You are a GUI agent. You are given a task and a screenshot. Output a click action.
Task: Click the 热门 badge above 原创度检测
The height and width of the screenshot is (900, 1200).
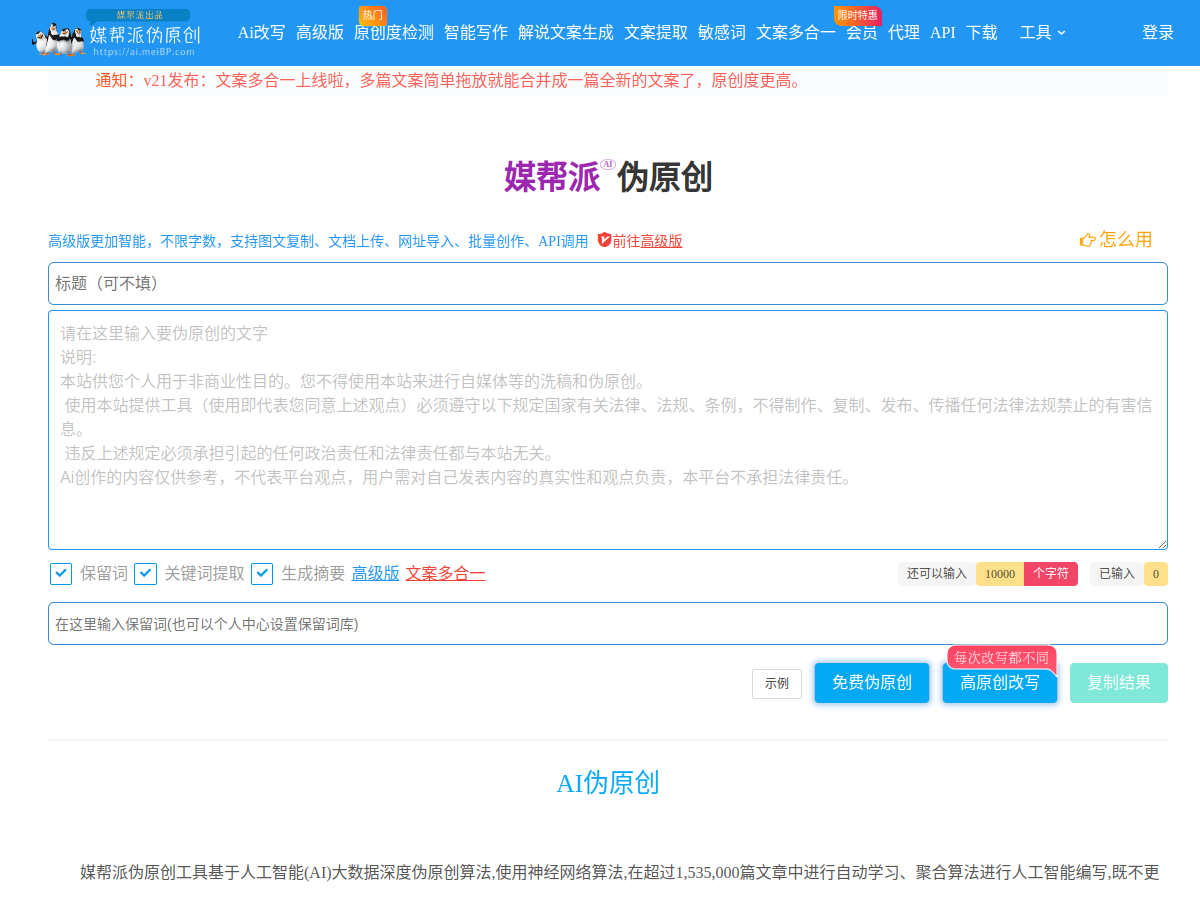click(373, 15)
